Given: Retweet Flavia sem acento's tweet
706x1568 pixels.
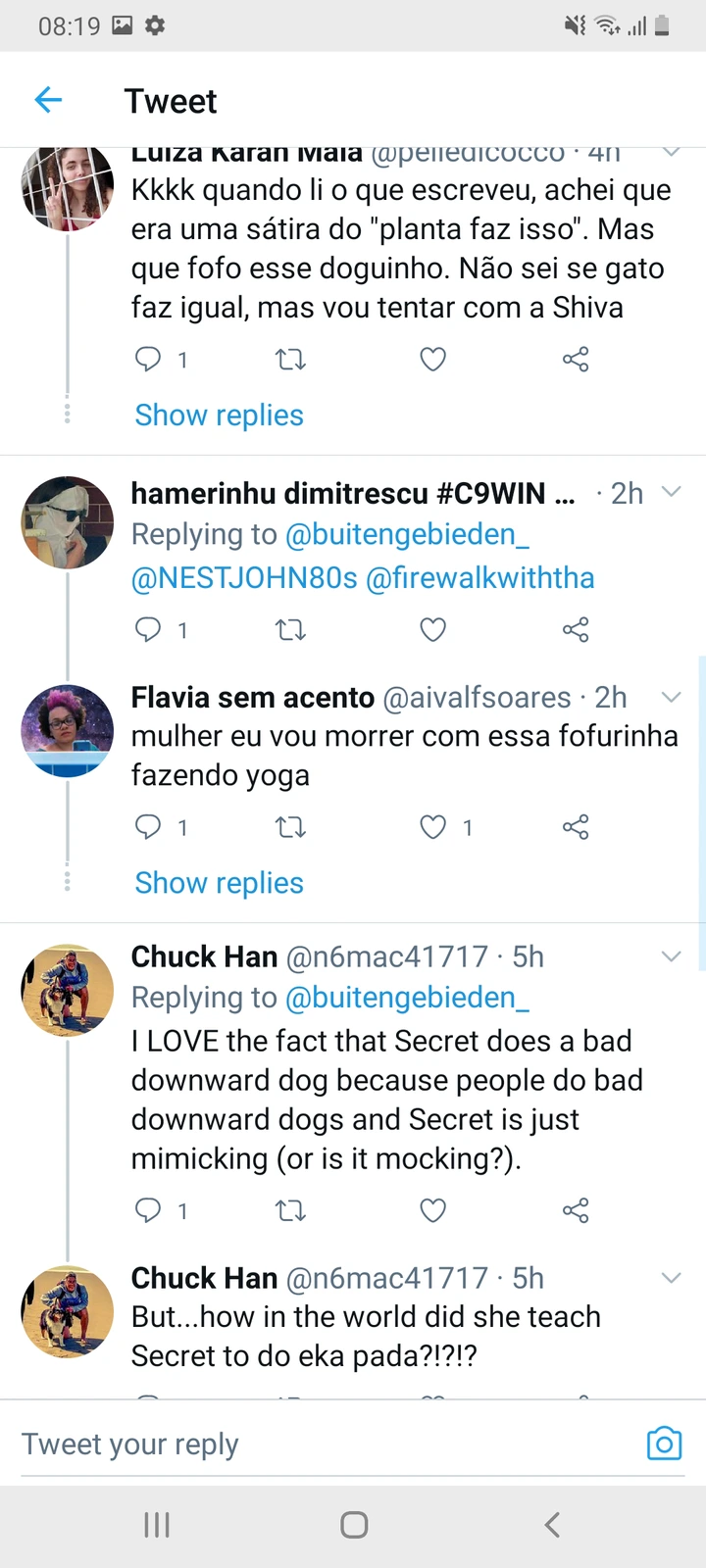Looking at the screenshot, I should click(290, 827).
